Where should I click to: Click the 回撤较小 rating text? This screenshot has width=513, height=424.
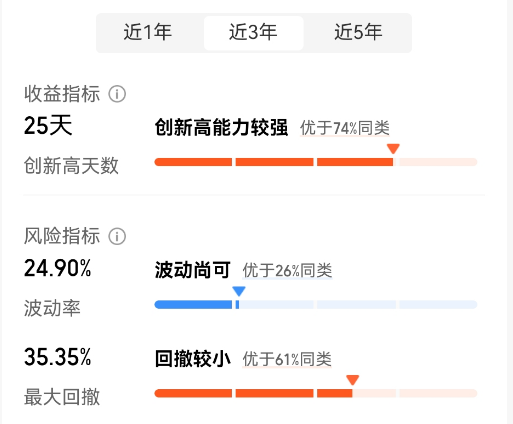(193, 359)
